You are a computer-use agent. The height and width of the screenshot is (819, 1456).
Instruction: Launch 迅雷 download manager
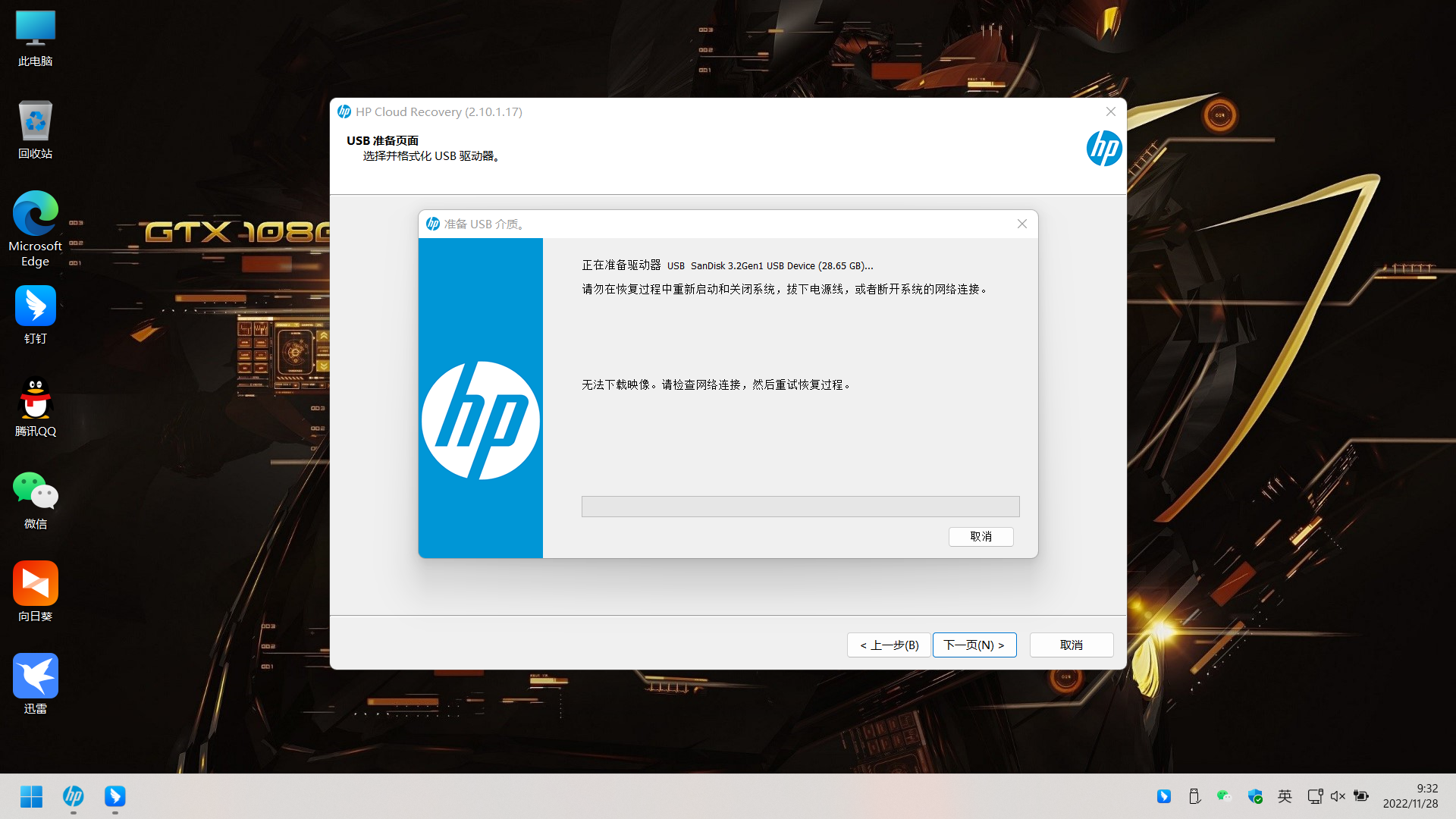35,675
